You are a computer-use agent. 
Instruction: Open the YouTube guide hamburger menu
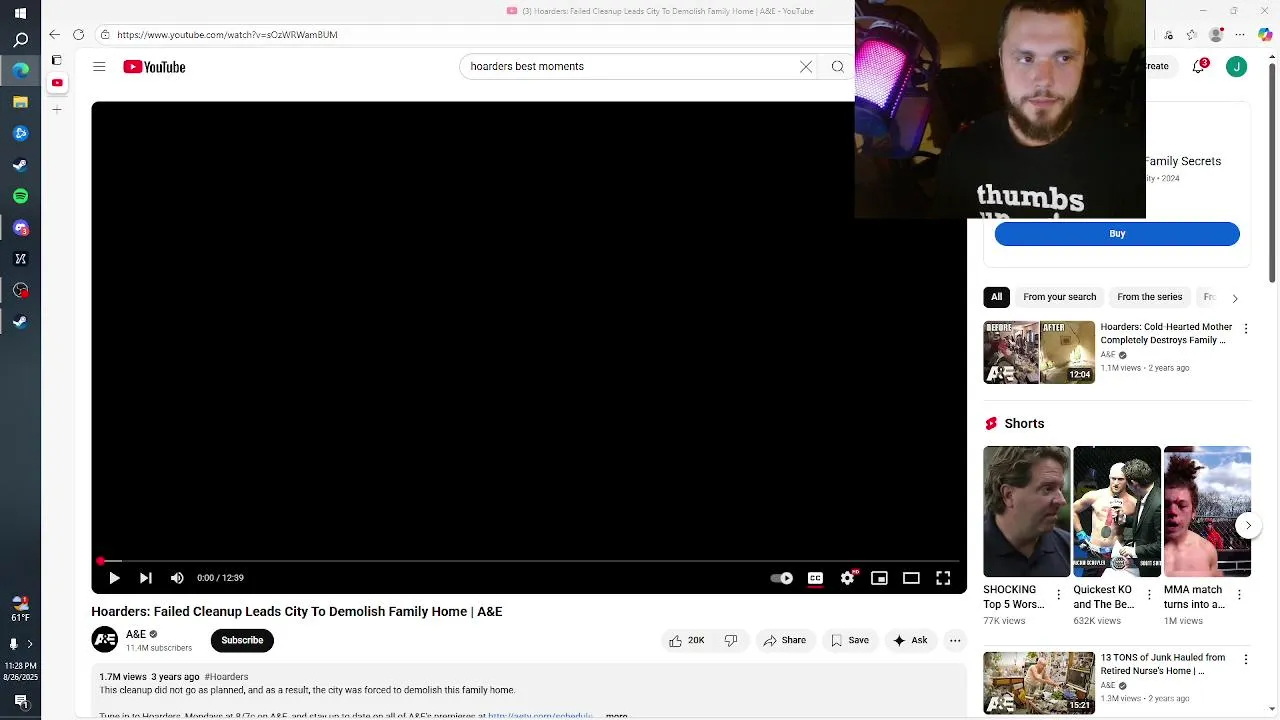(x=99, y=67)
